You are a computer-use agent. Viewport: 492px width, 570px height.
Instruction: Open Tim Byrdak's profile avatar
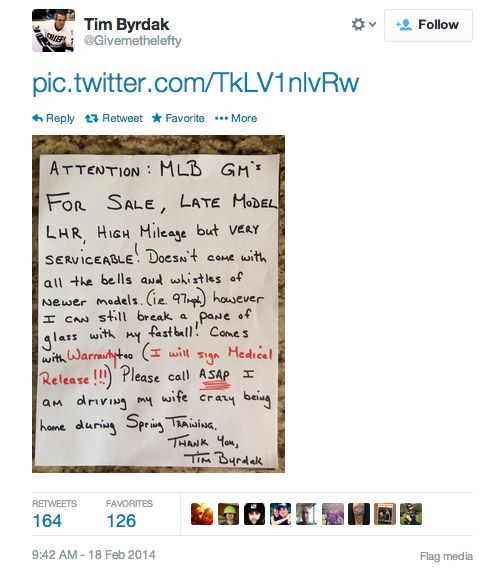[53, 31]
